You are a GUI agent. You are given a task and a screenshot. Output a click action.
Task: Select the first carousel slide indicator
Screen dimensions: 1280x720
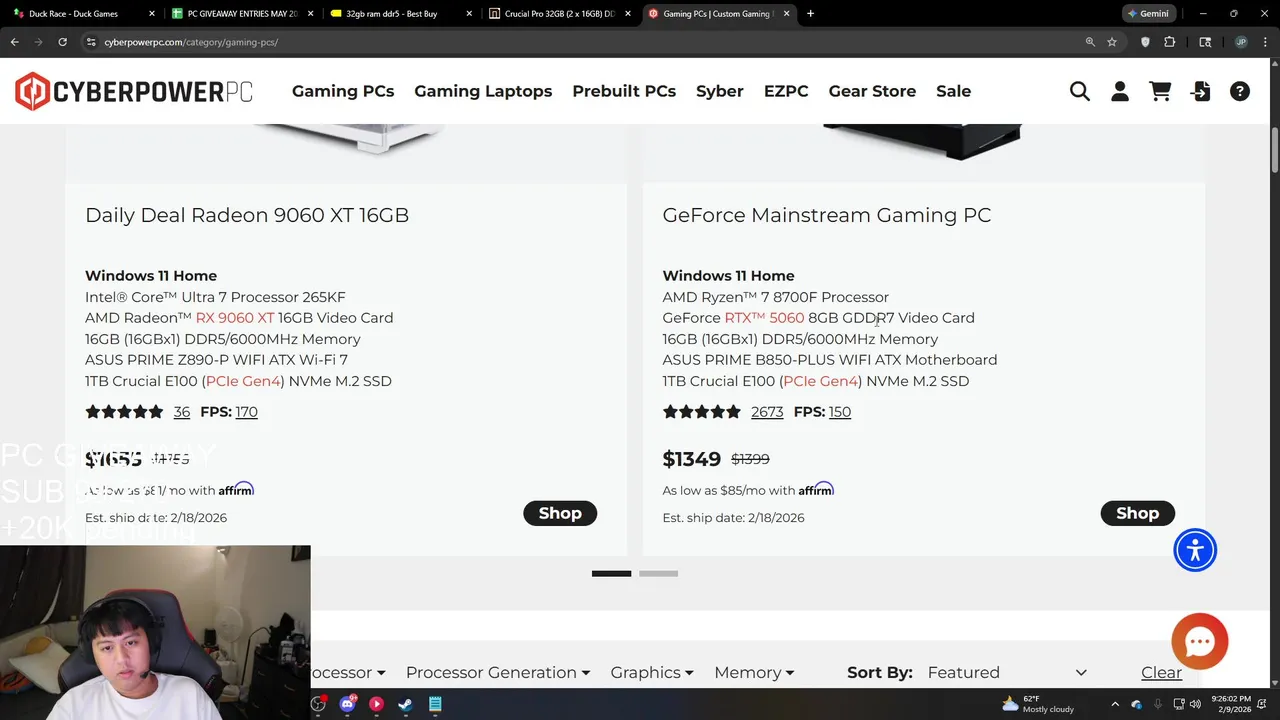611,573
